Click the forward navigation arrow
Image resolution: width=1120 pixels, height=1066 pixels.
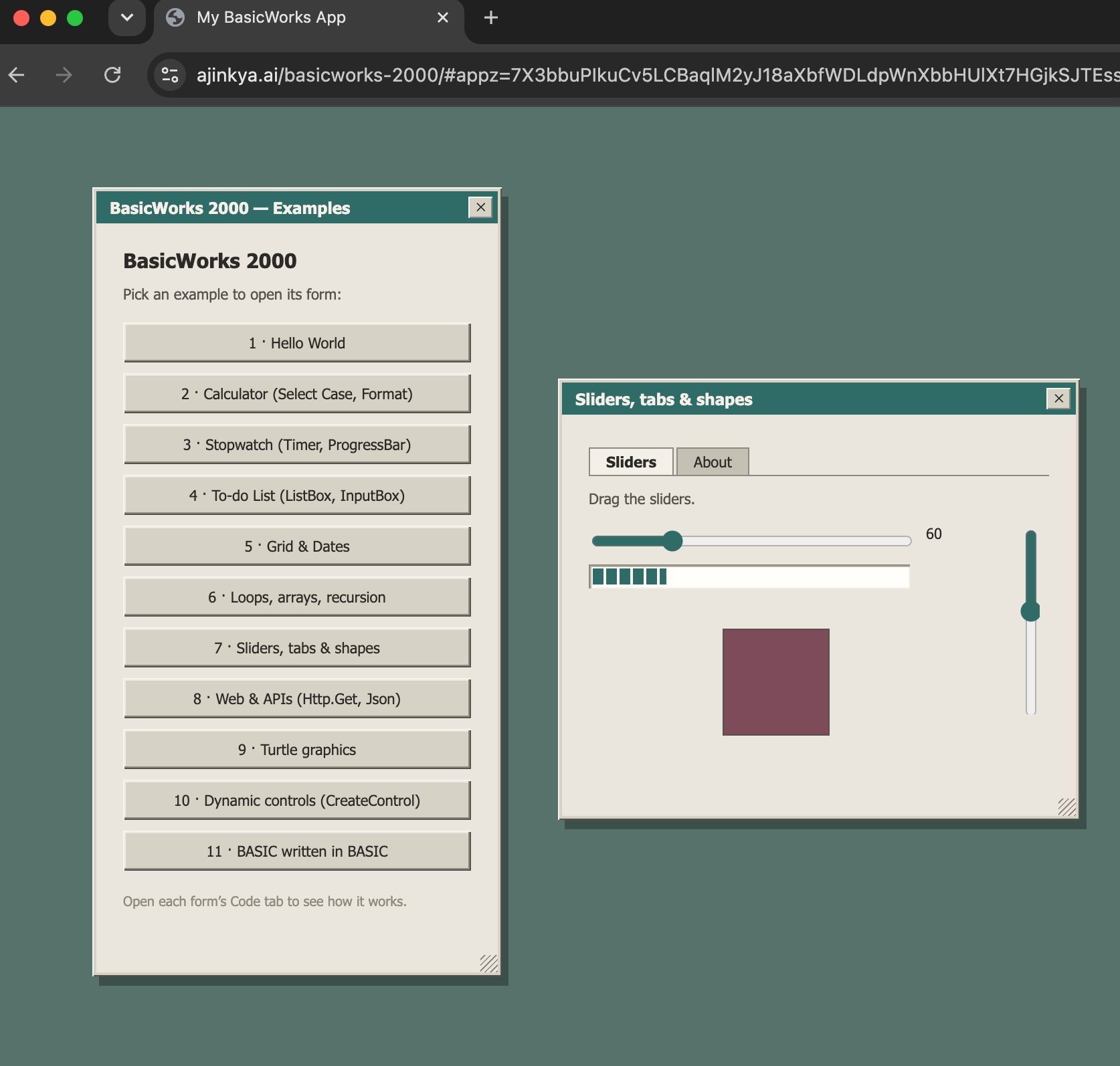coord(64,75)
